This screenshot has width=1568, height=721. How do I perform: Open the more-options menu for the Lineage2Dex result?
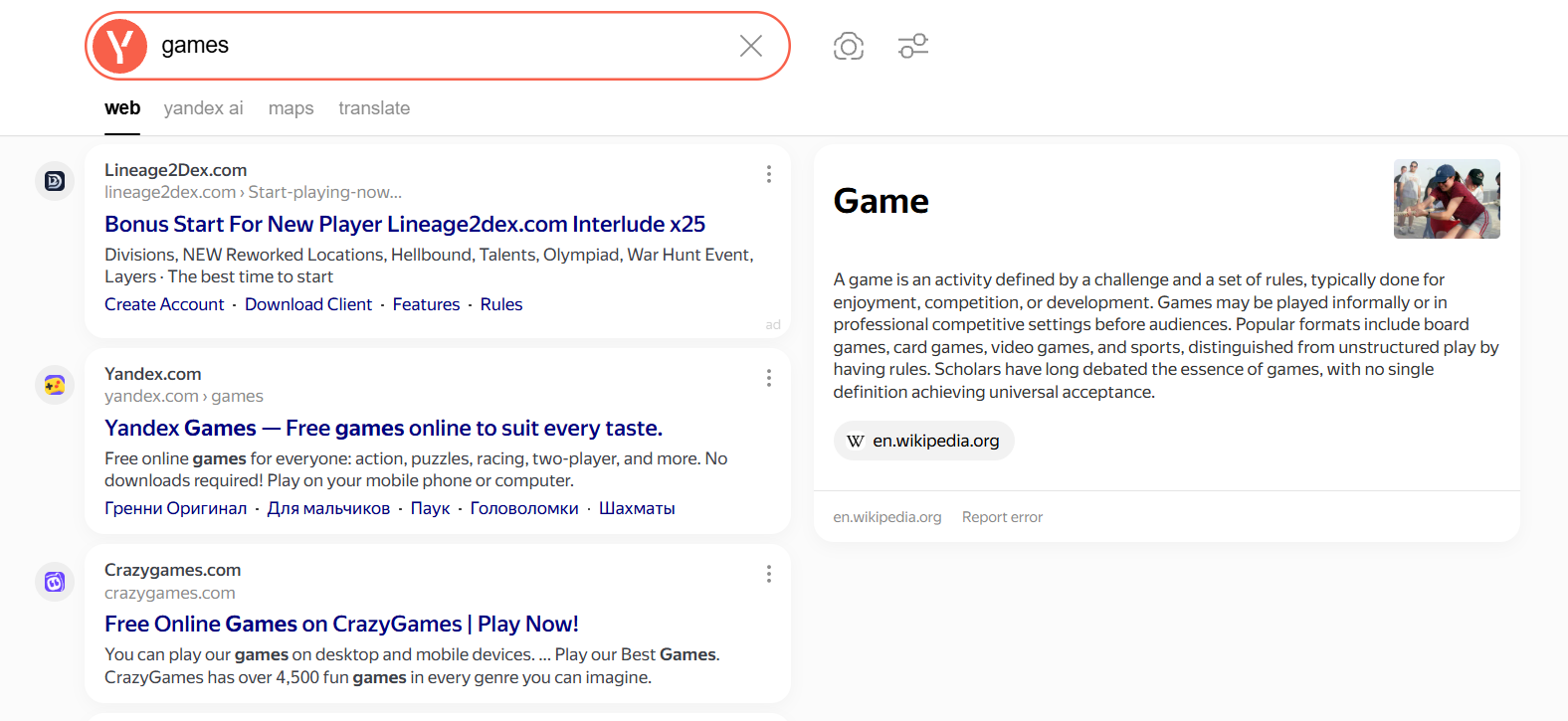(x=769, y=174)
